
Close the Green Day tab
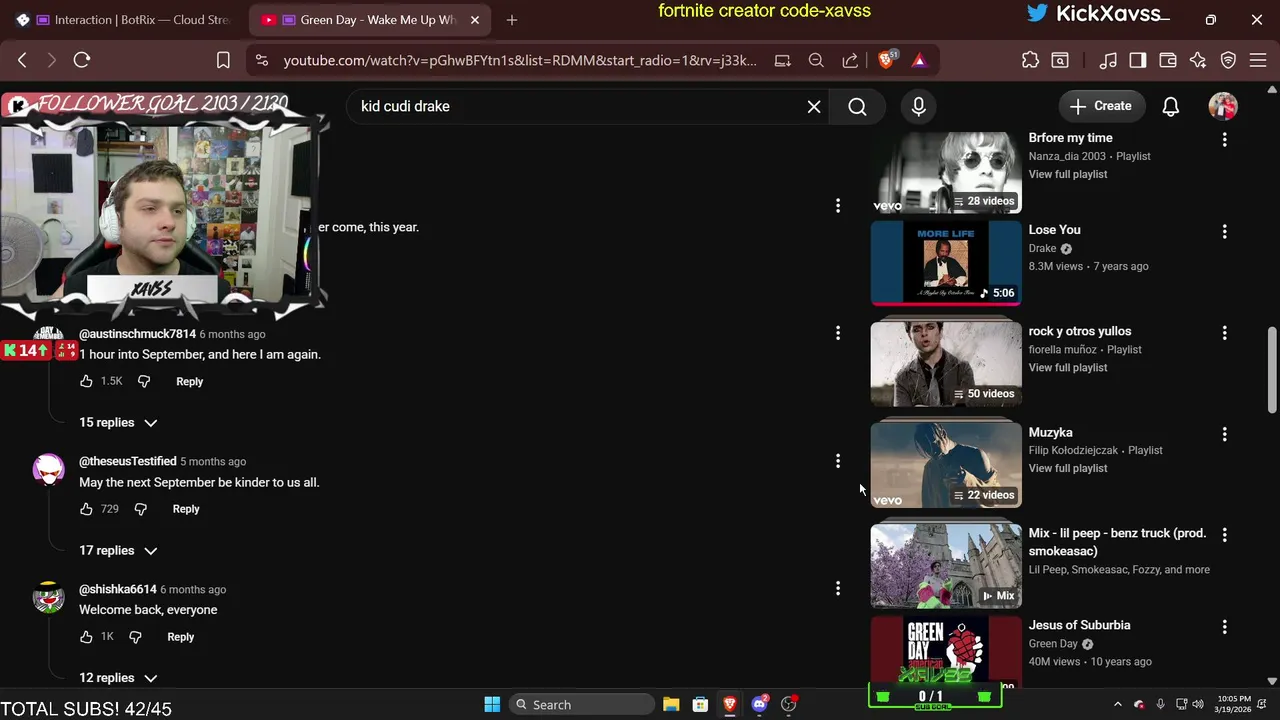click(475, 20)
